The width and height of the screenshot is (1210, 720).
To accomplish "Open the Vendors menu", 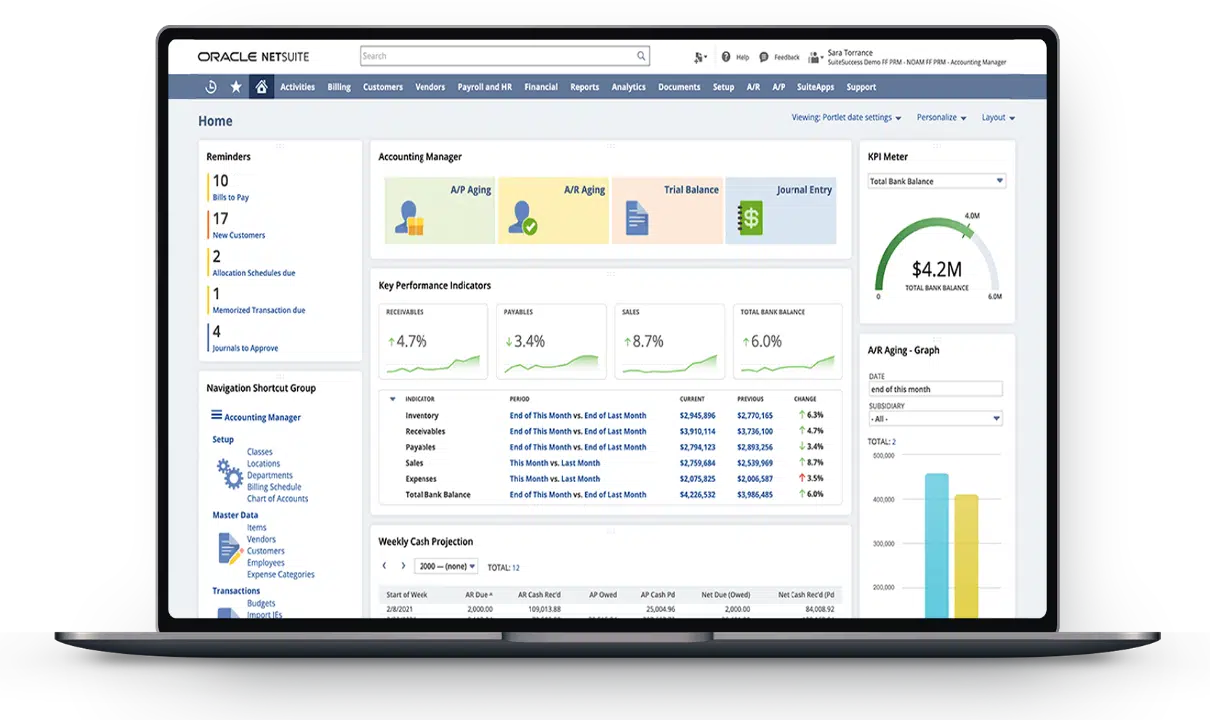I will point(430,87).
